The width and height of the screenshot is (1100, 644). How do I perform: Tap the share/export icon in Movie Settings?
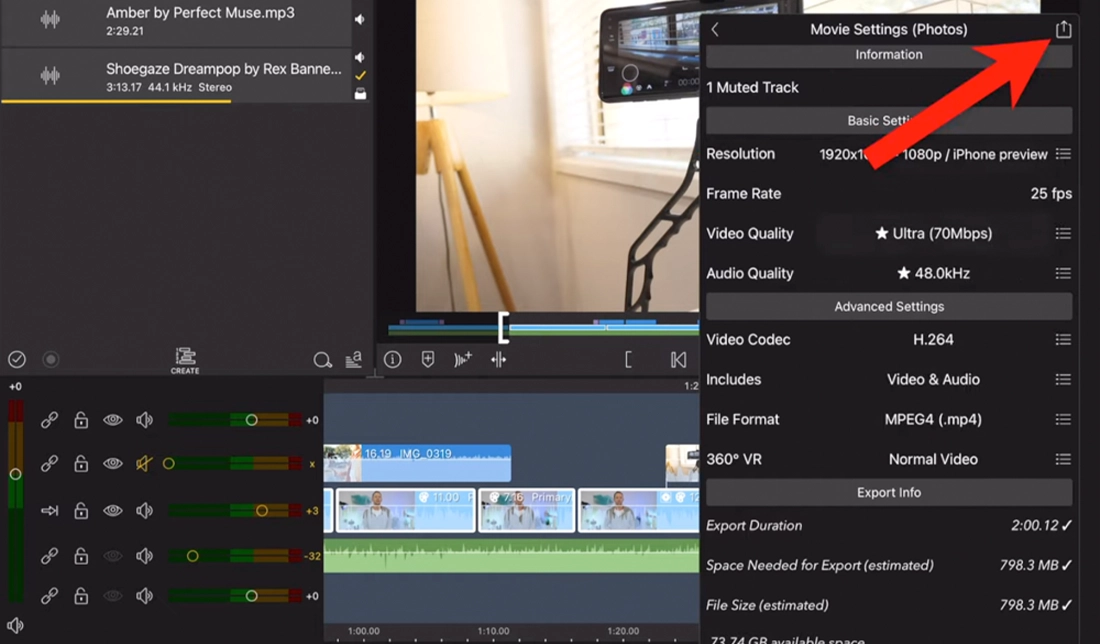[1063, 29]
